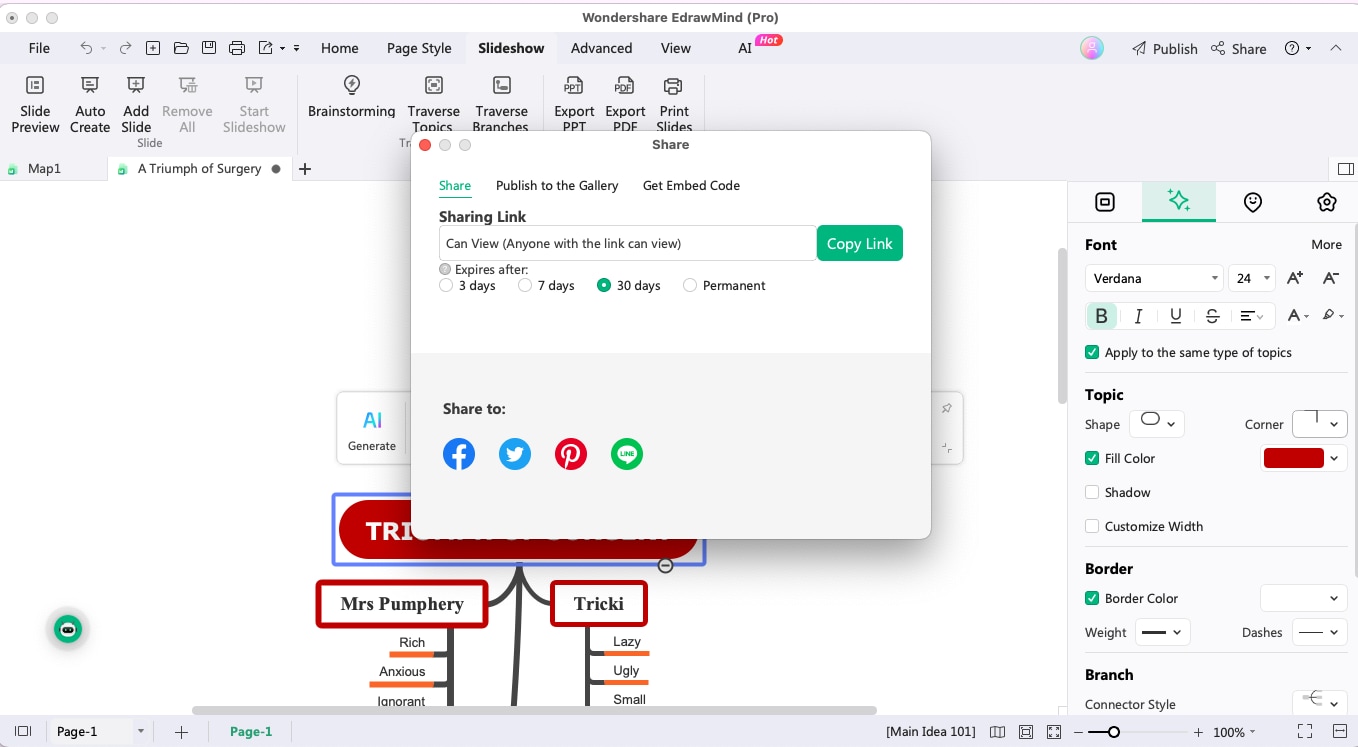Open Slide Preview from the ribbon

[x=35, y=104]
